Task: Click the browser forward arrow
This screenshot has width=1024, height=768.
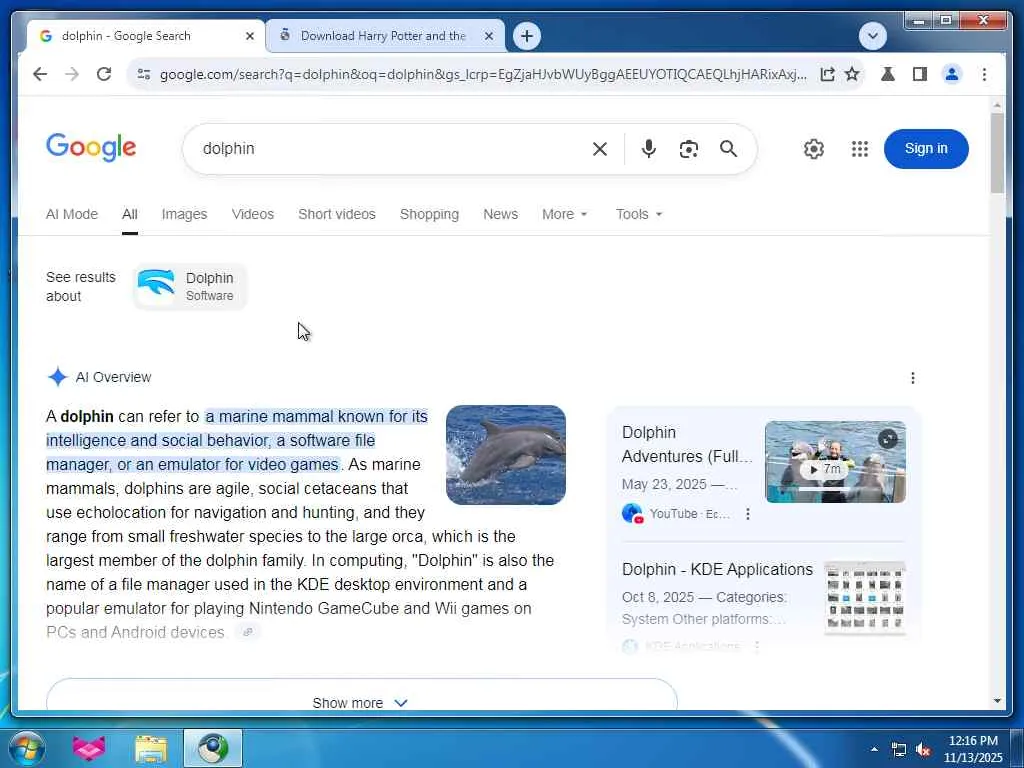Action: coord(72,74)
